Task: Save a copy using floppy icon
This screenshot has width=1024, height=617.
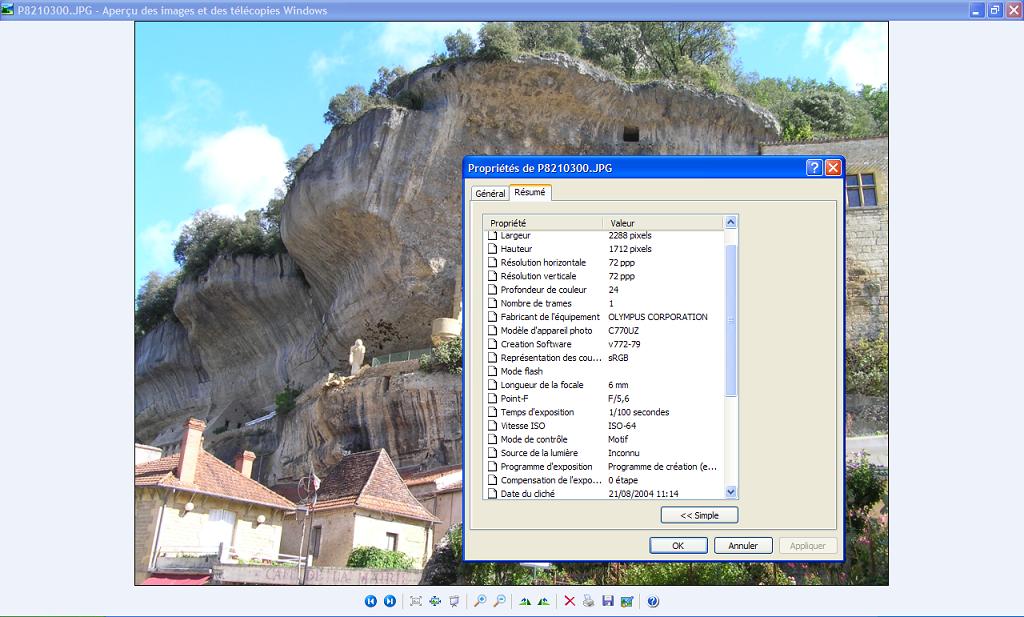Action: coord(607,601)
